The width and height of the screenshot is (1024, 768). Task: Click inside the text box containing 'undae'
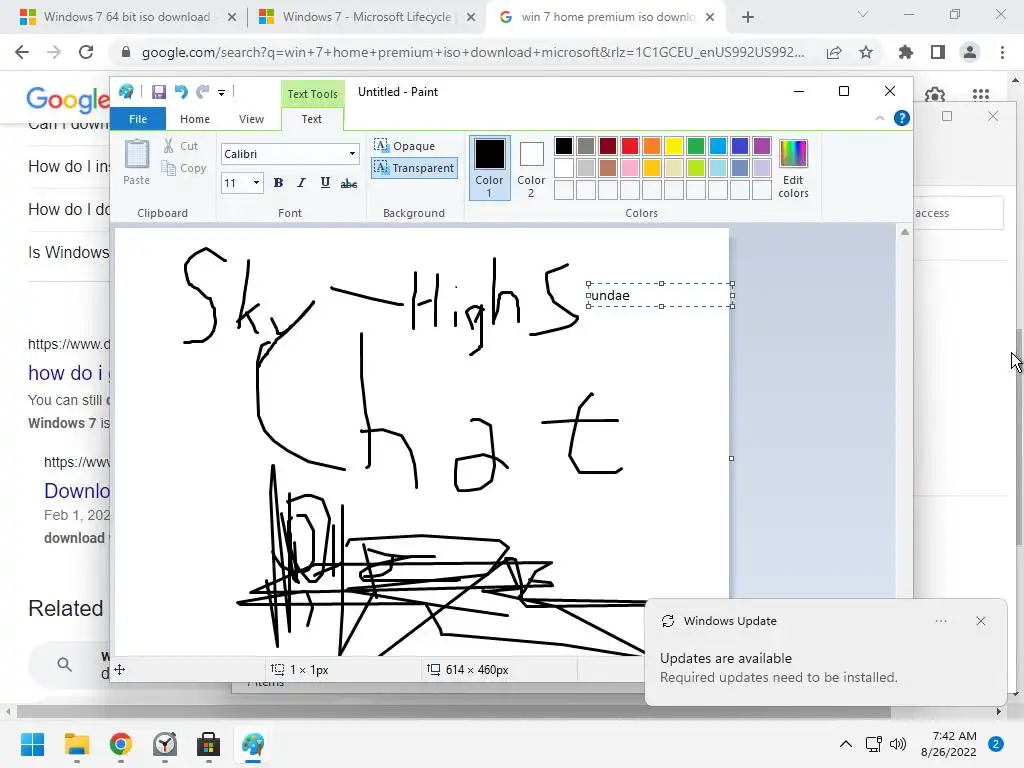[660, 295]
